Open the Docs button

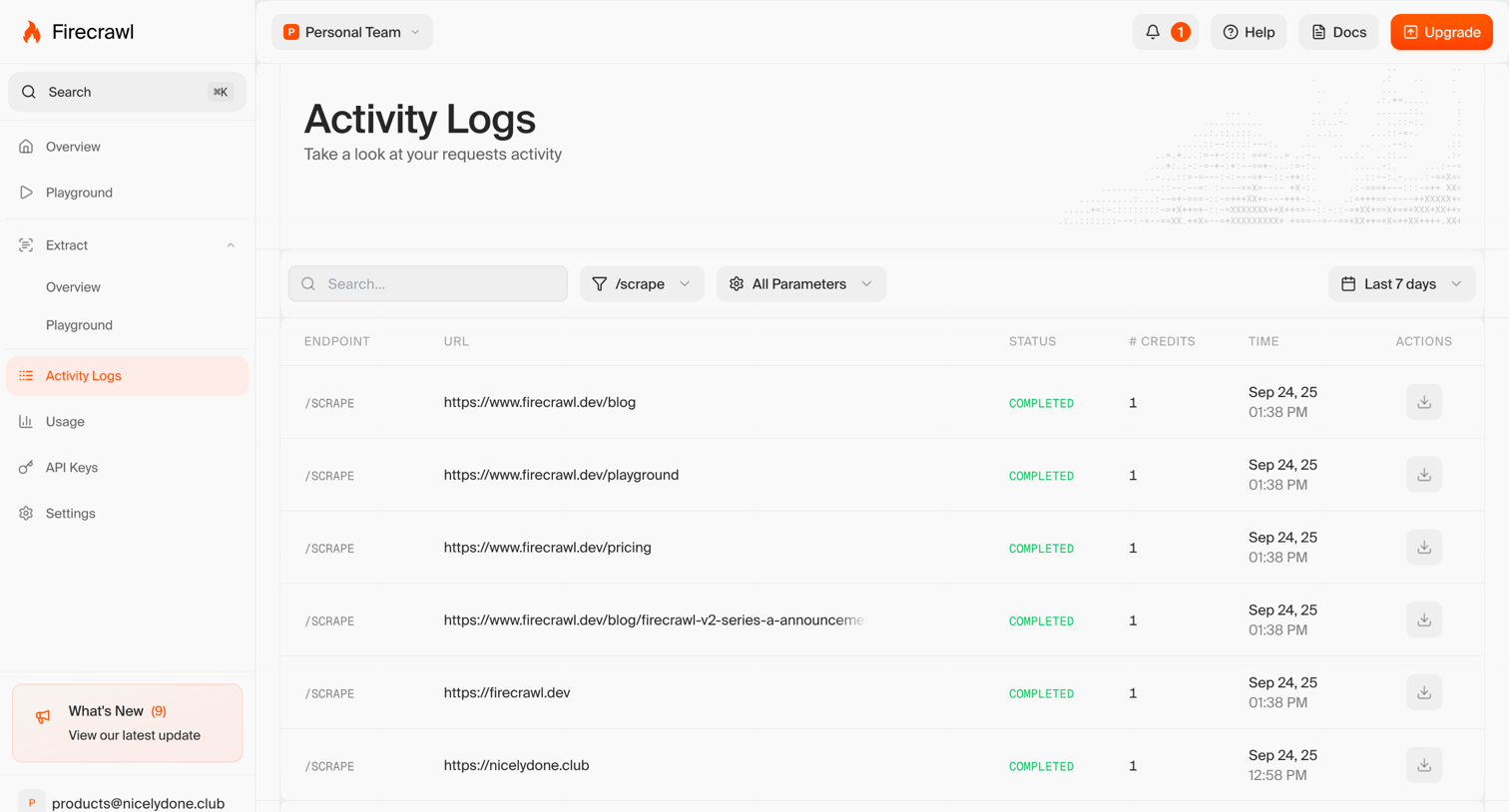(x=1338, y=32)
